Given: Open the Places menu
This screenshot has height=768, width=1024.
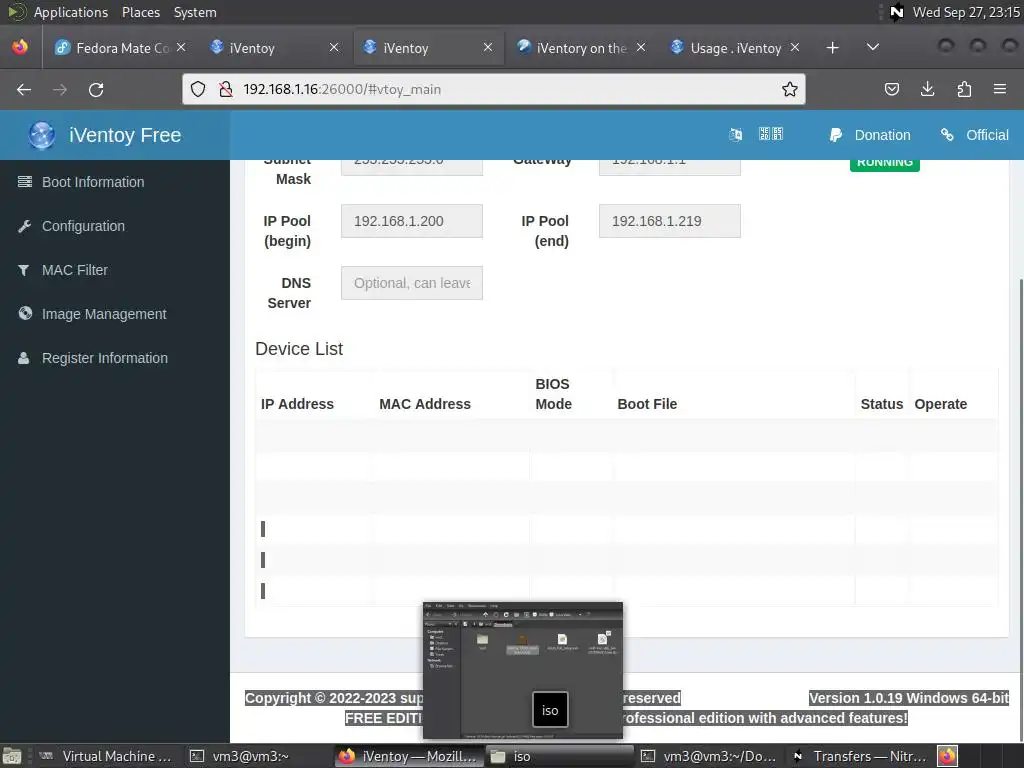Looking at the screenshot, I should (x=140, y=12).
